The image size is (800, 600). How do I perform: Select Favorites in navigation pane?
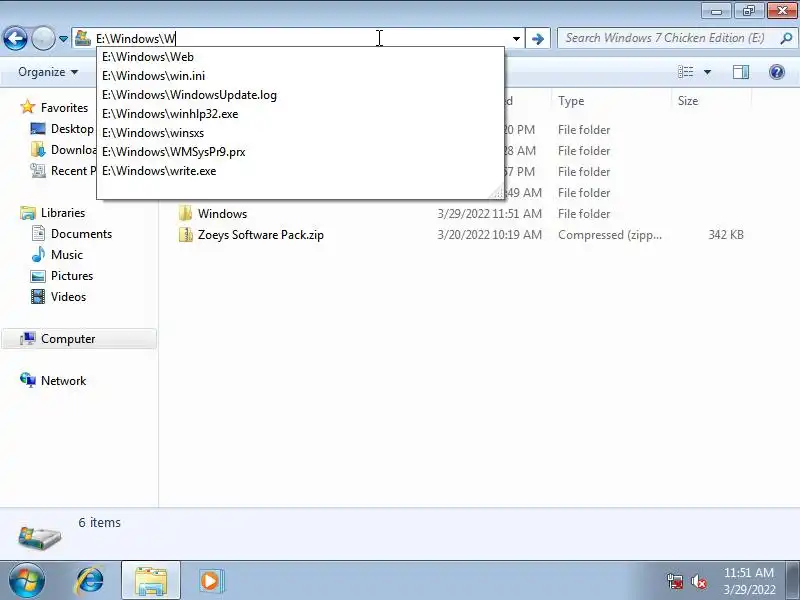pyautogui.click(x=64, y=108)
